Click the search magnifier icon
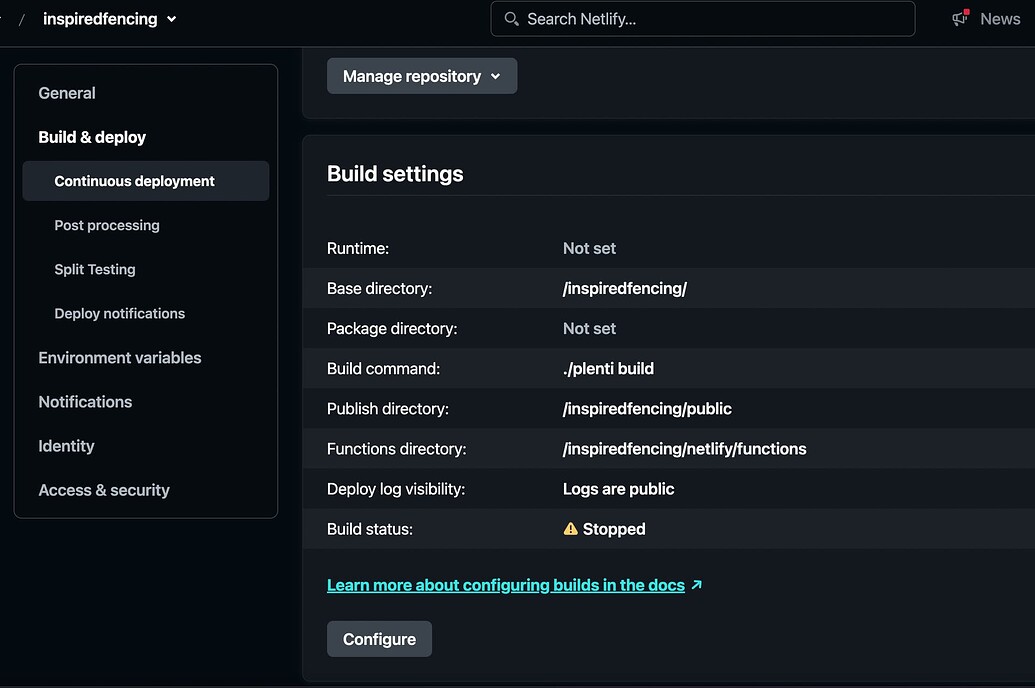 coord(511,19)
